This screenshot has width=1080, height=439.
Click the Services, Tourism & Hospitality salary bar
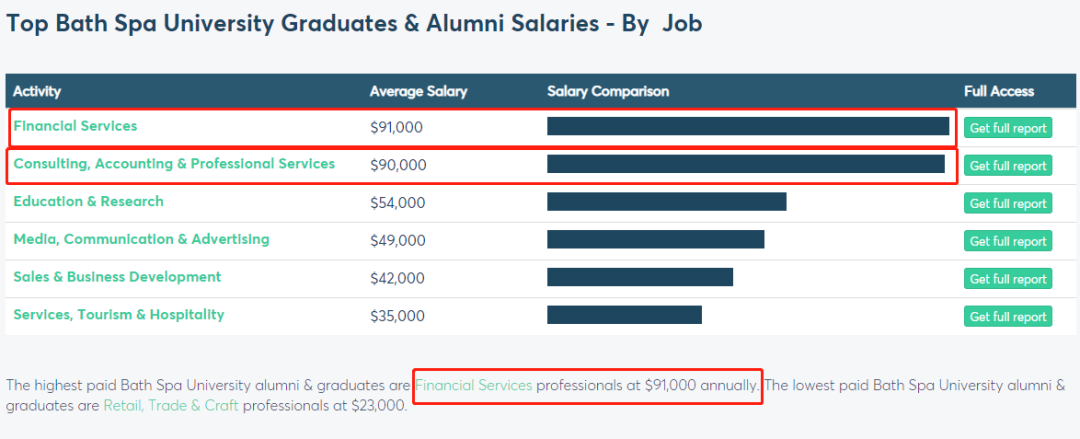click(x=624, y=315)
